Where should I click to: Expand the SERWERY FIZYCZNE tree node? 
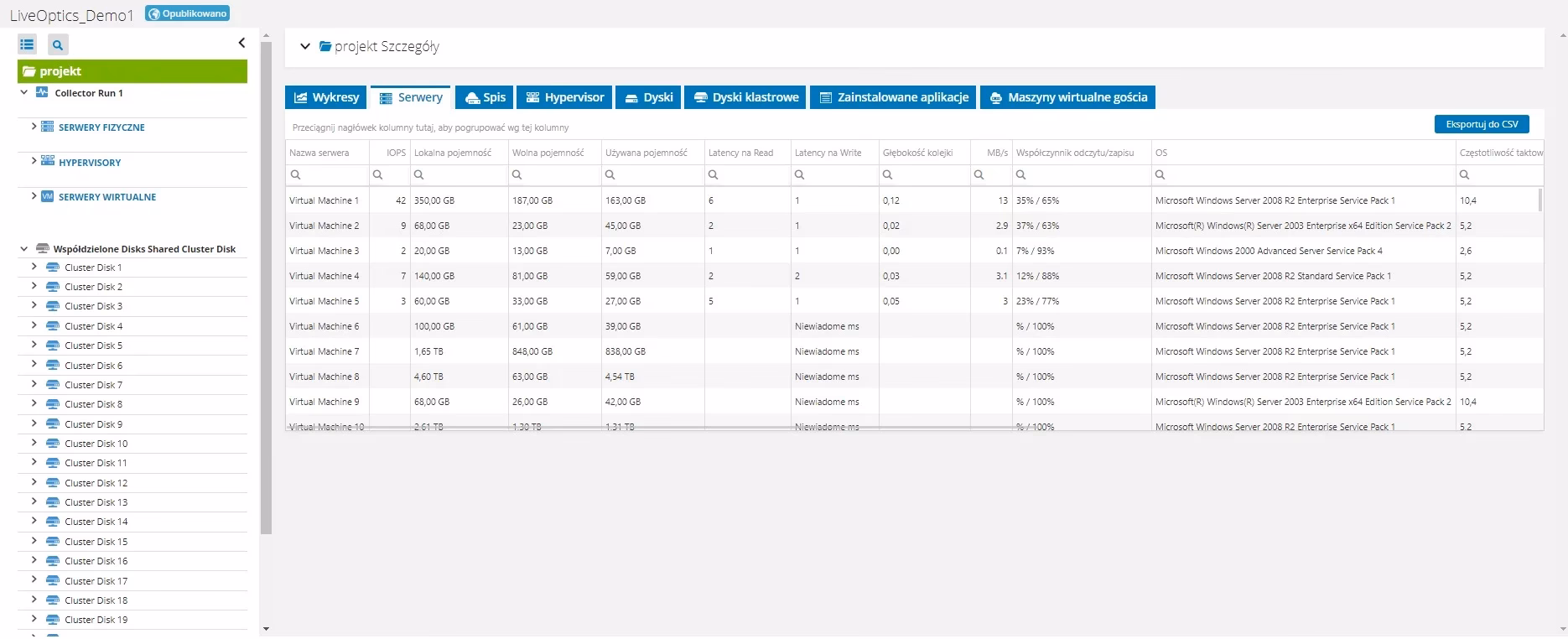34,127
